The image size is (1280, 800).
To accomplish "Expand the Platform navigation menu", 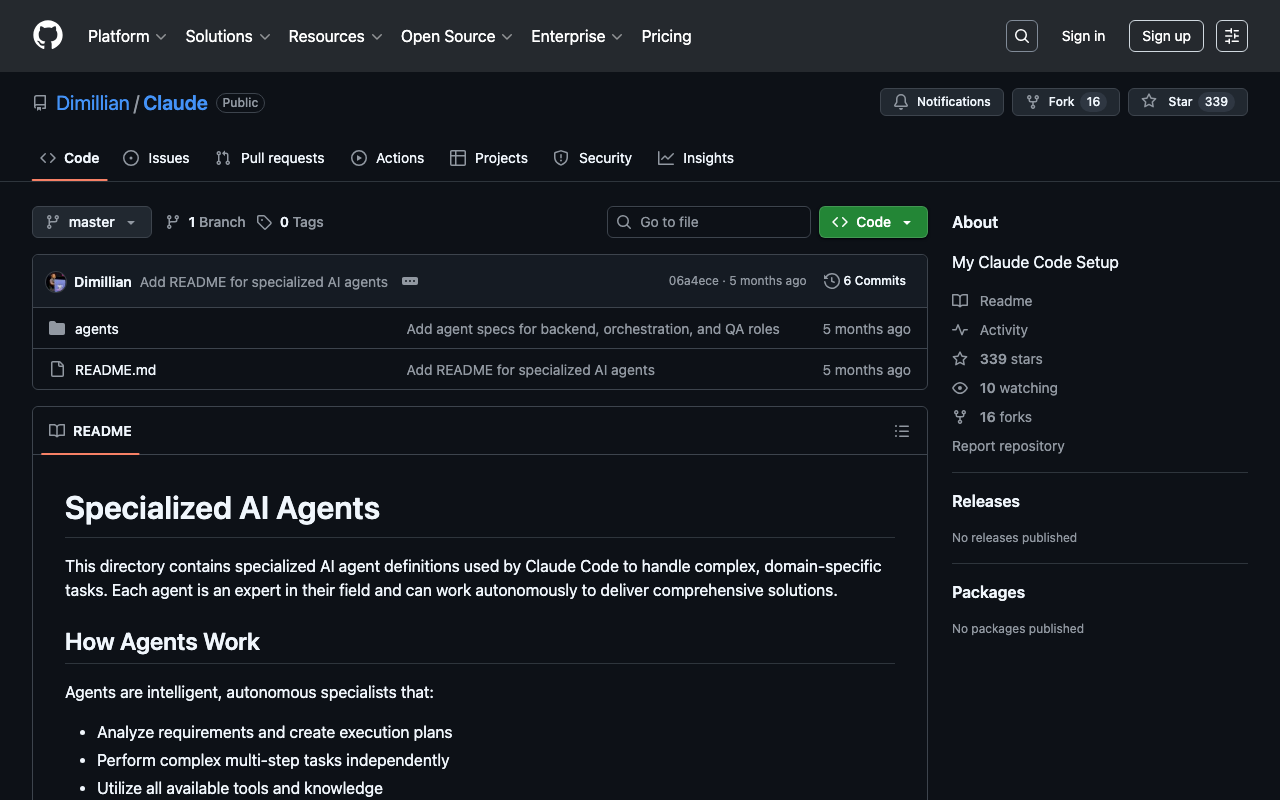I will [x=127, y=36].
